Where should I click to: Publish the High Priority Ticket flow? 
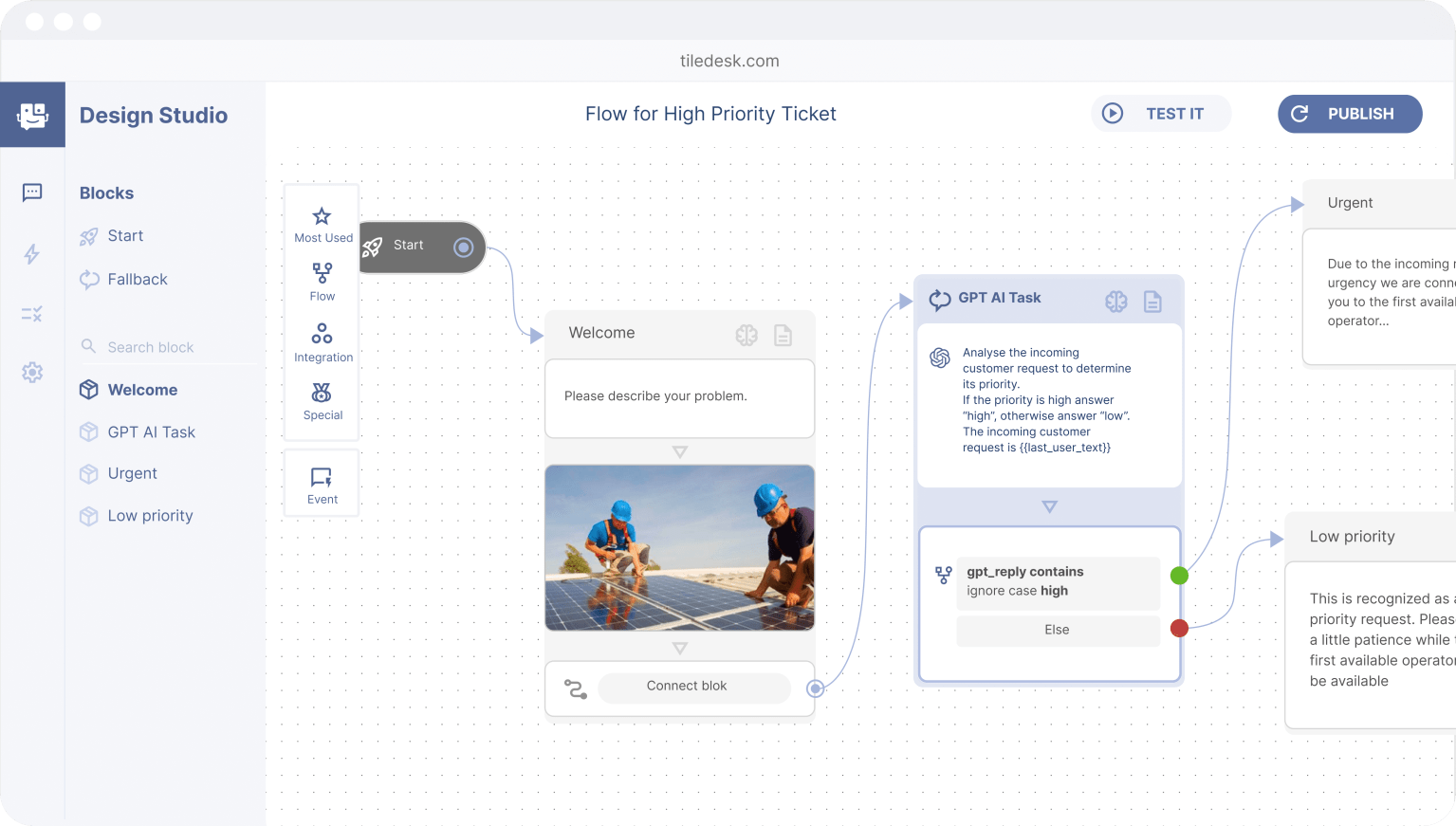pos(1349,114)
